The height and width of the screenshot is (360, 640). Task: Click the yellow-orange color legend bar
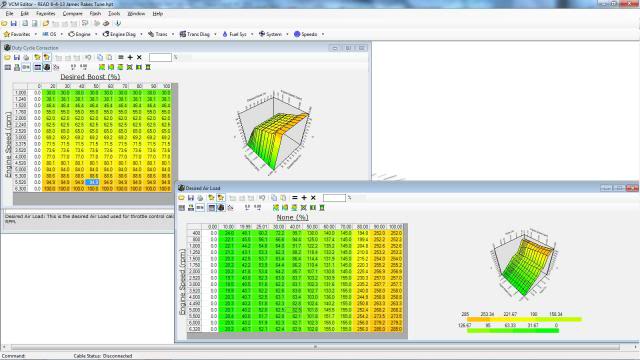pos(524,320)
